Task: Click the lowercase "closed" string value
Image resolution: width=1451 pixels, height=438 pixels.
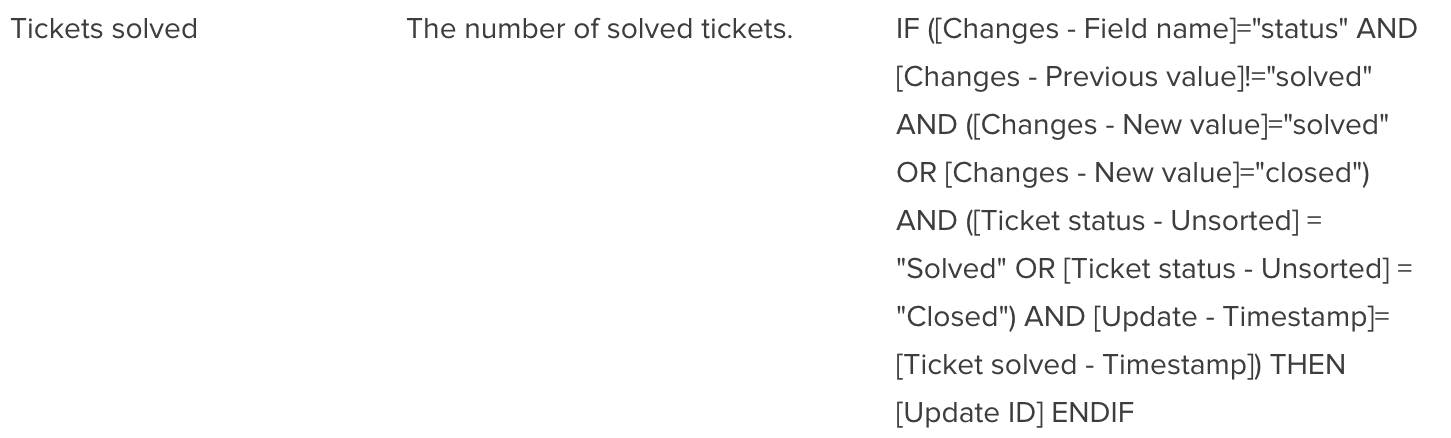Action: click(x=1312, y=174)
